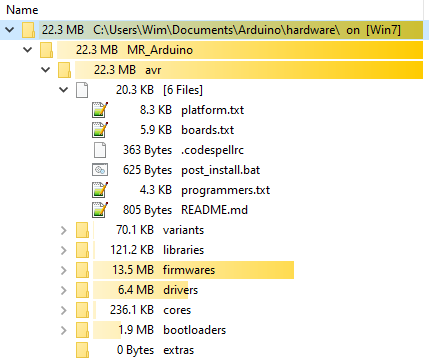The width and height of the screenshot is (429, 362).
Task: Click the README.md file icon
Action: click(100, 210)
